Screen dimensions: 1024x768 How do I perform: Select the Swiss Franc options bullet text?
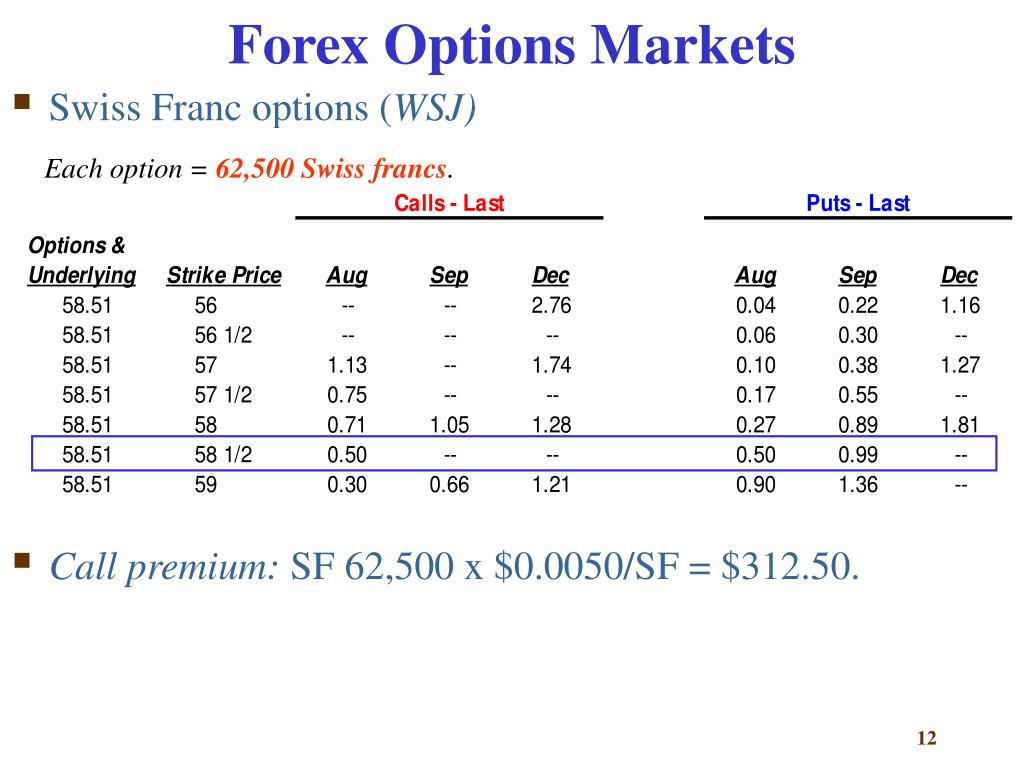(262, 108)
